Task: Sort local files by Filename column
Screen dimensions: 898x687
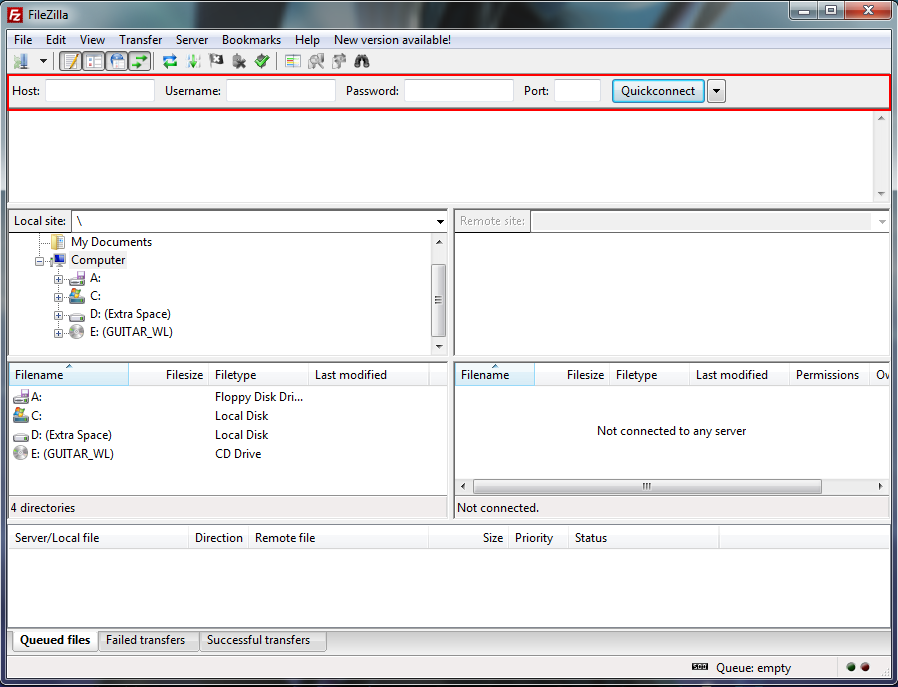Action: (x=69, y=374)
